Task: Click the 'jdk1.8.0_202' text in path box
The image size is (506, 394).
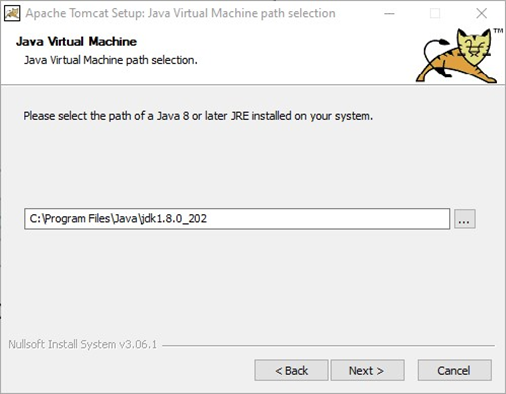Action: [174, 219]
